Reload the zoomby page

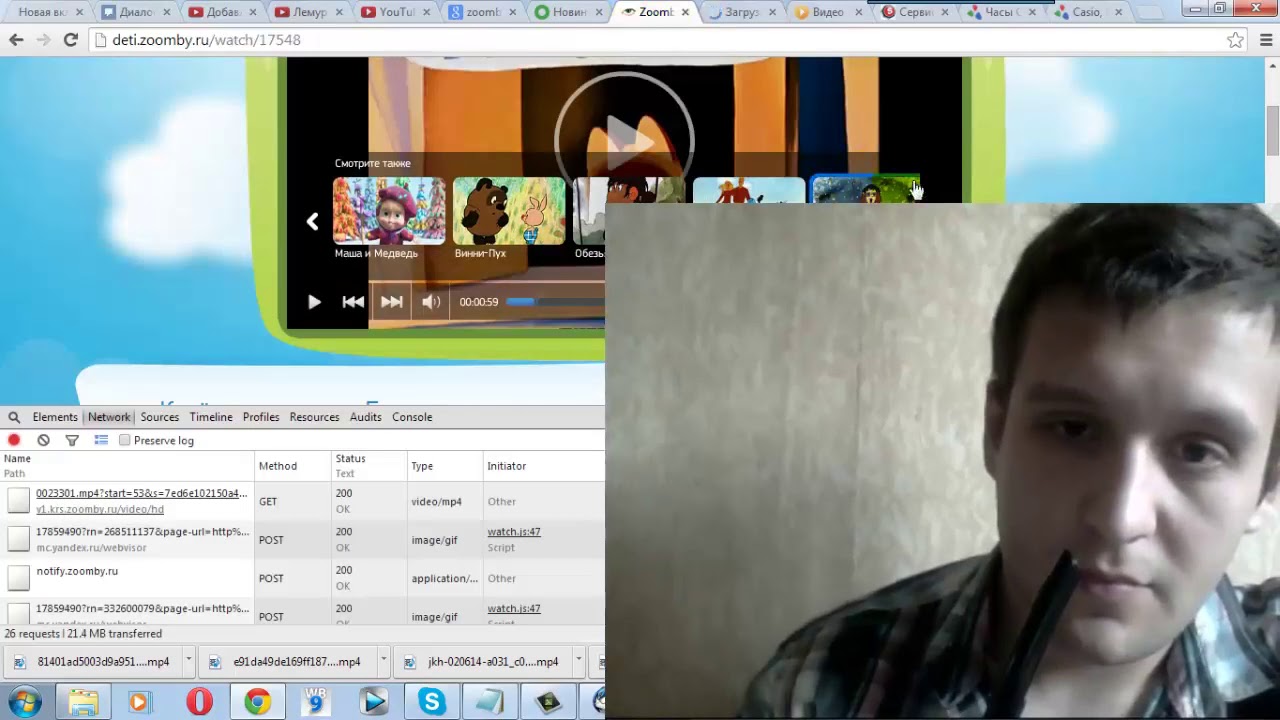click(x=70, y=40)
